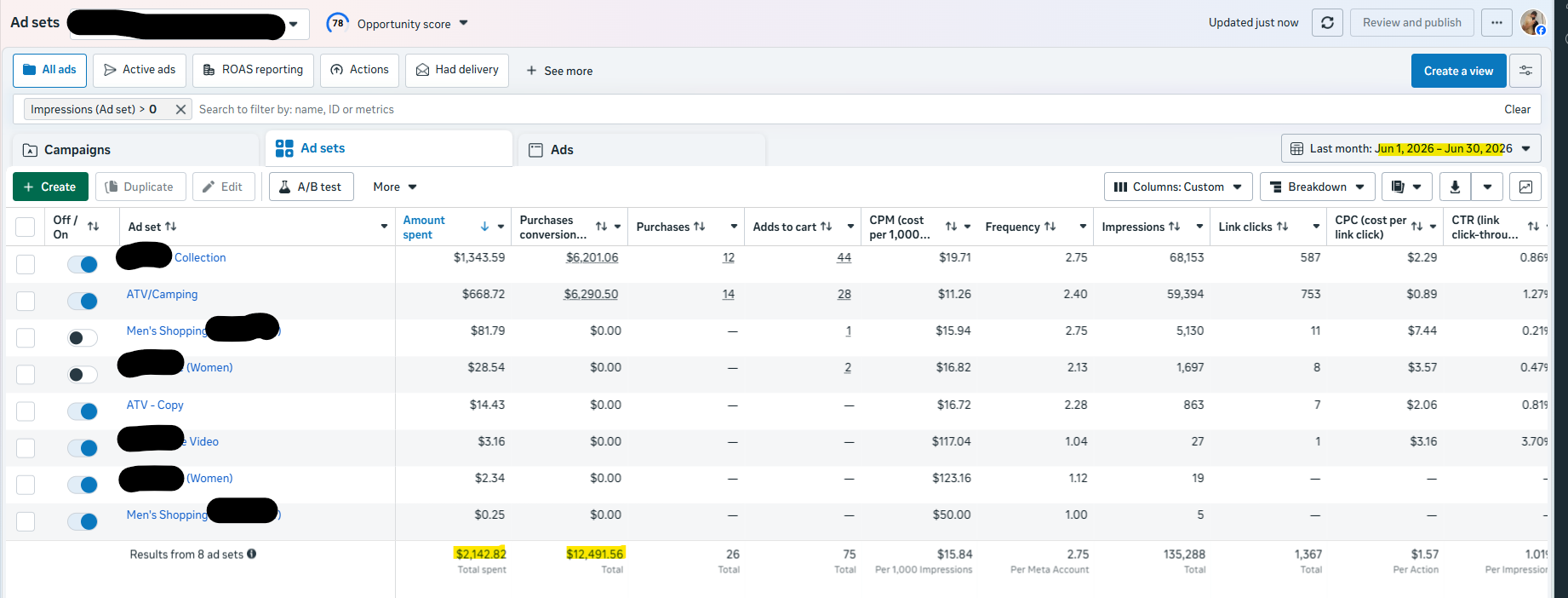Remove the Impressions filter chip
The image size is (1568, 598).
pos(180,109)
